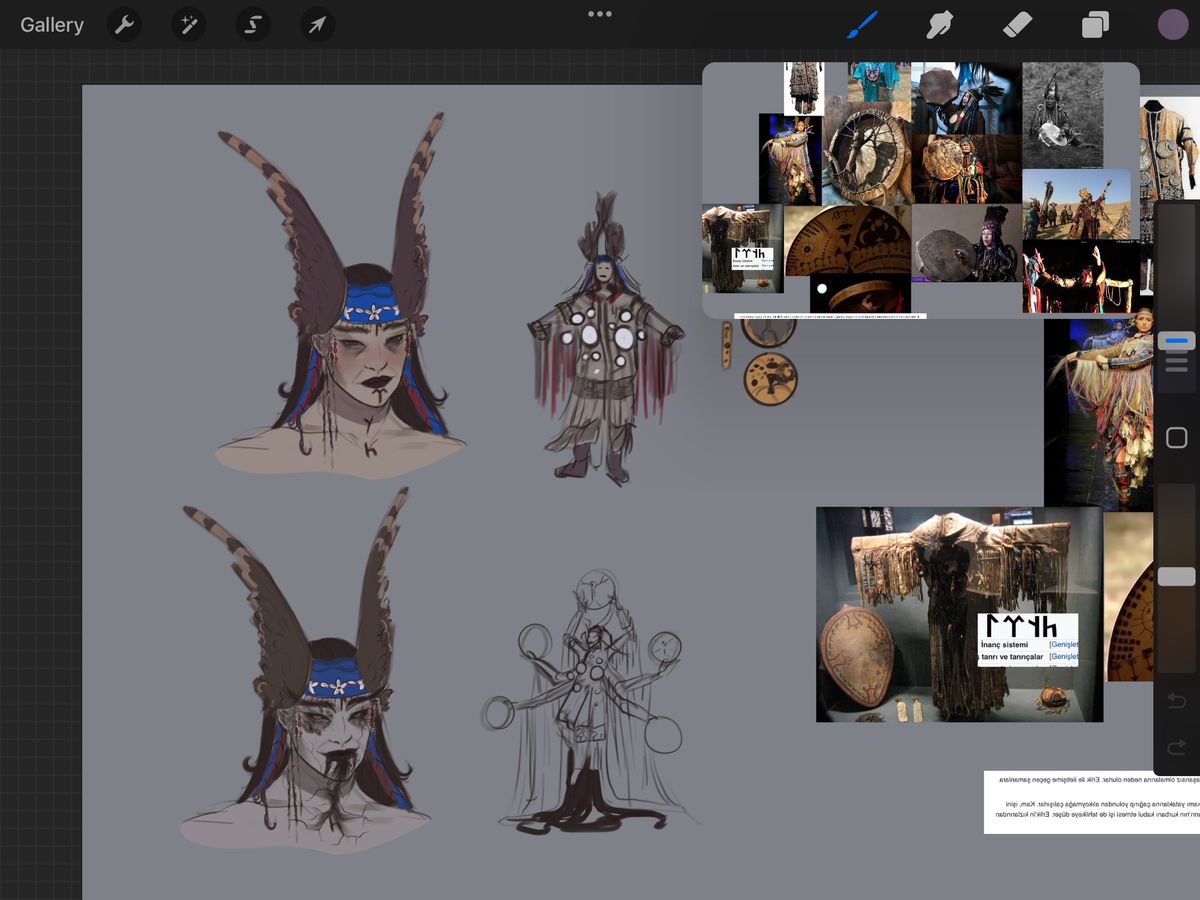The height and width of the screenshot is (900, 1200).
Task: Tap the brush opacity slider handle
Action: pos(1177,576)
